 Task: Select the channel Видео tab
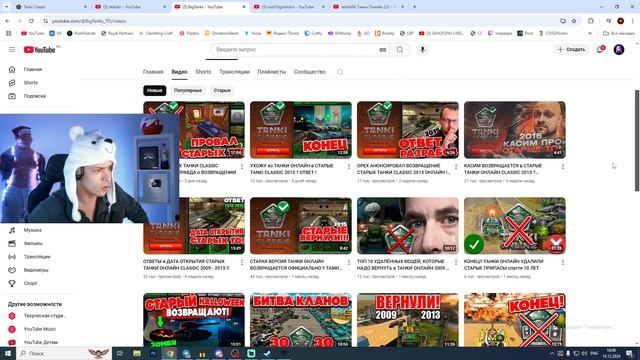point(179,72)
